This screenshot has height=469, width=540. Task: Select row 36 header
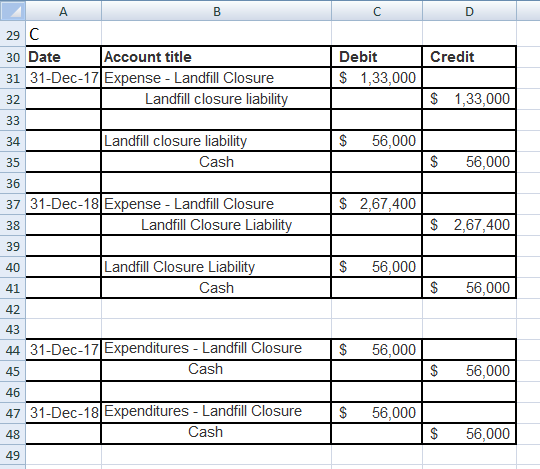pyautogui.click(x=13, y=183)
